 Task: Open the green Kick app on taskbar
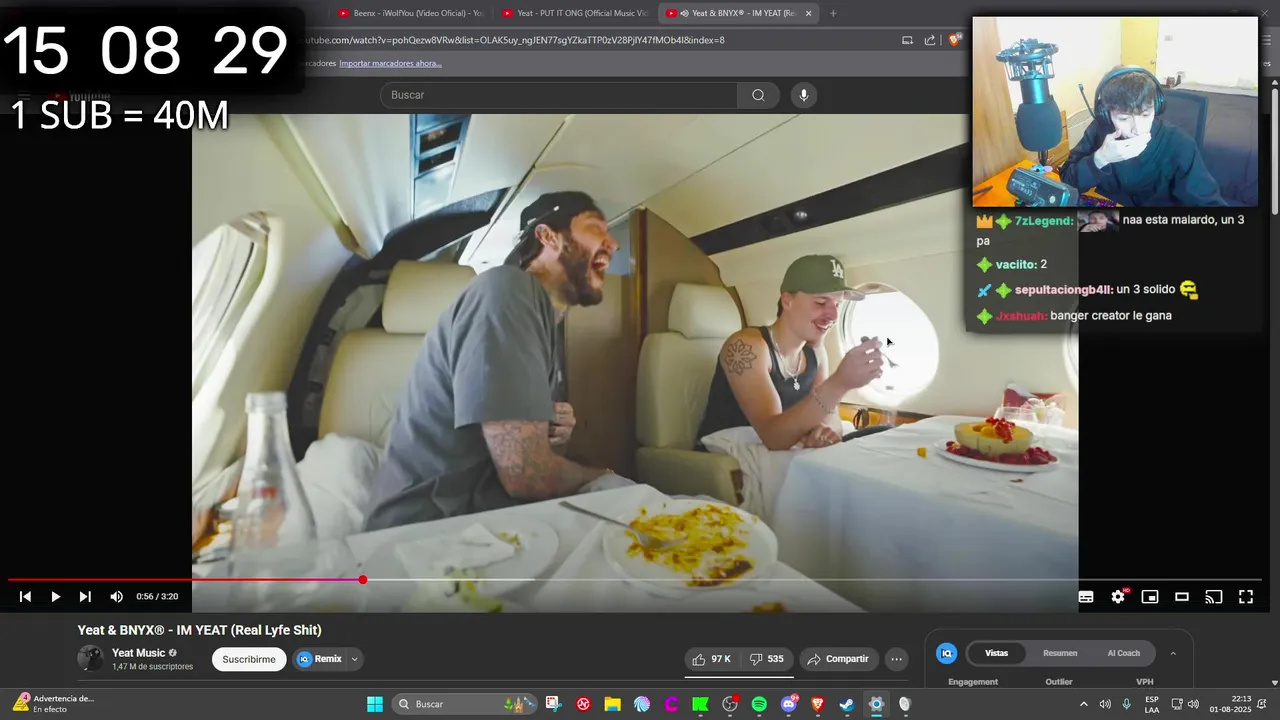(x=700, y=704)
